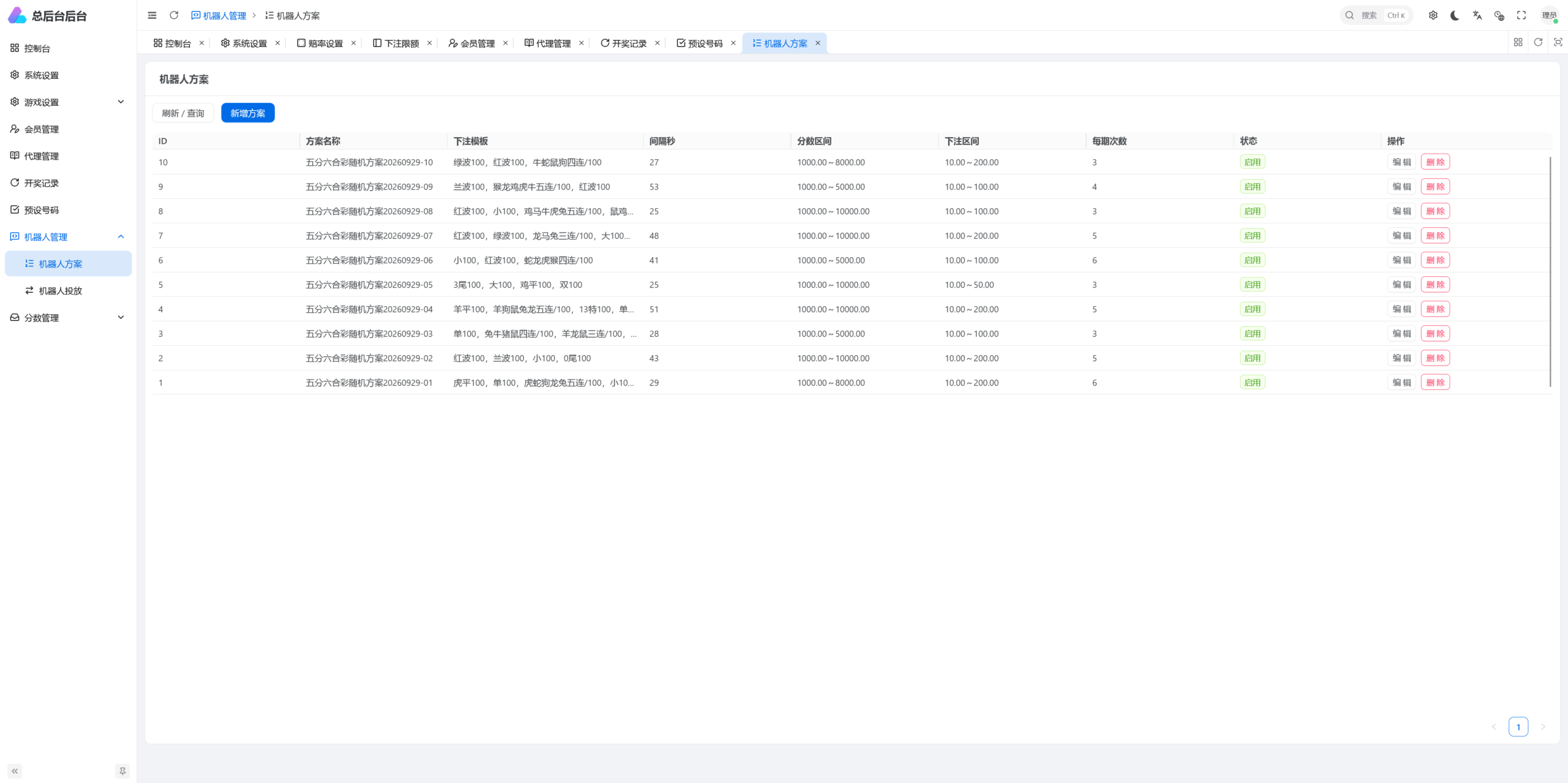Switch to 代理管理 tab
The height and width of the screenshot is (783, 1568).
pos(548,43)
